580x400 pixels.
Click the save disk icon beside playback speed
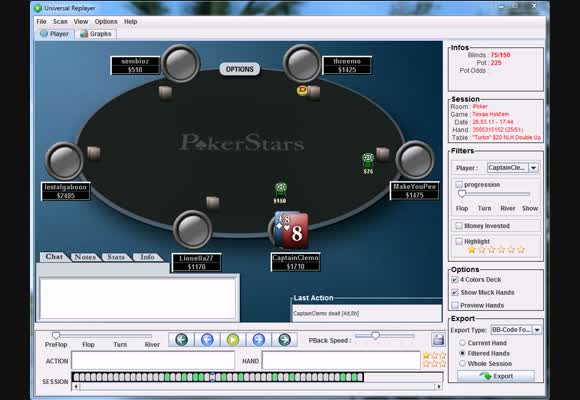point(438,340)
